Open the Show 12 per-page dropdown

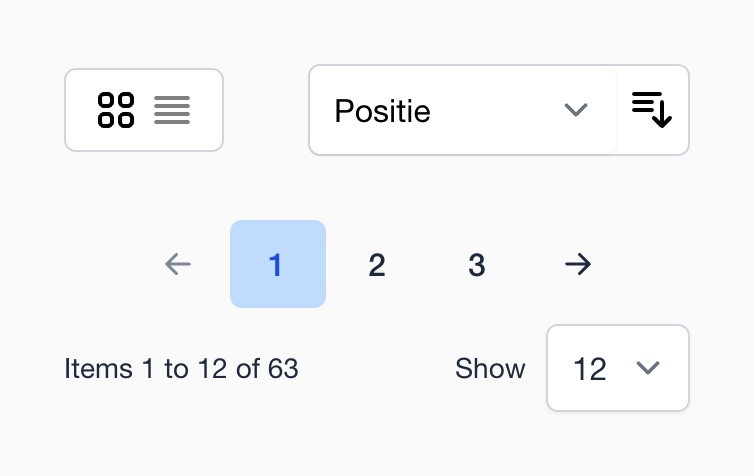[x=618, y=368]
